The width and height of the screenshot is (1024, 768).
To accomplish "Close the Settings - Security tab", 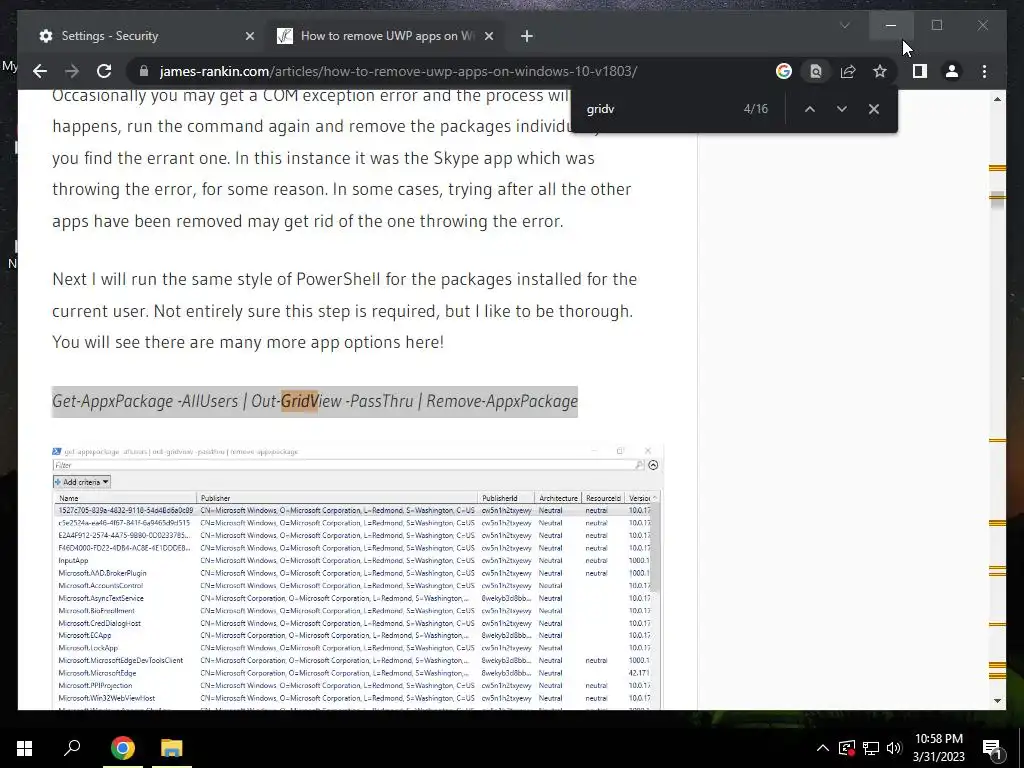I will coord(249,36).
